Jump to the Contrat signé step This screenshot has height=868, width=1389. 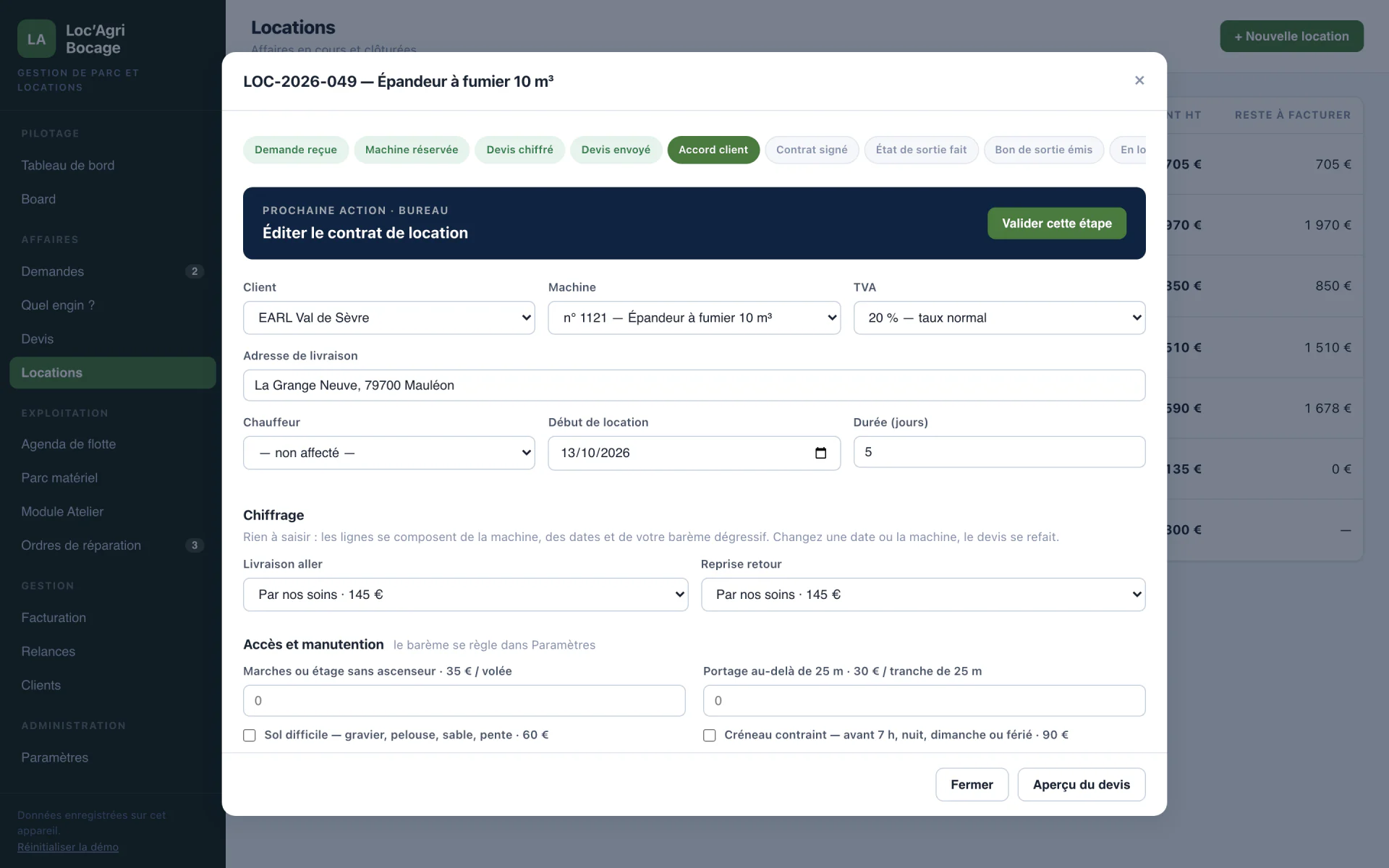pyautogui.click(x=812, y=150)
